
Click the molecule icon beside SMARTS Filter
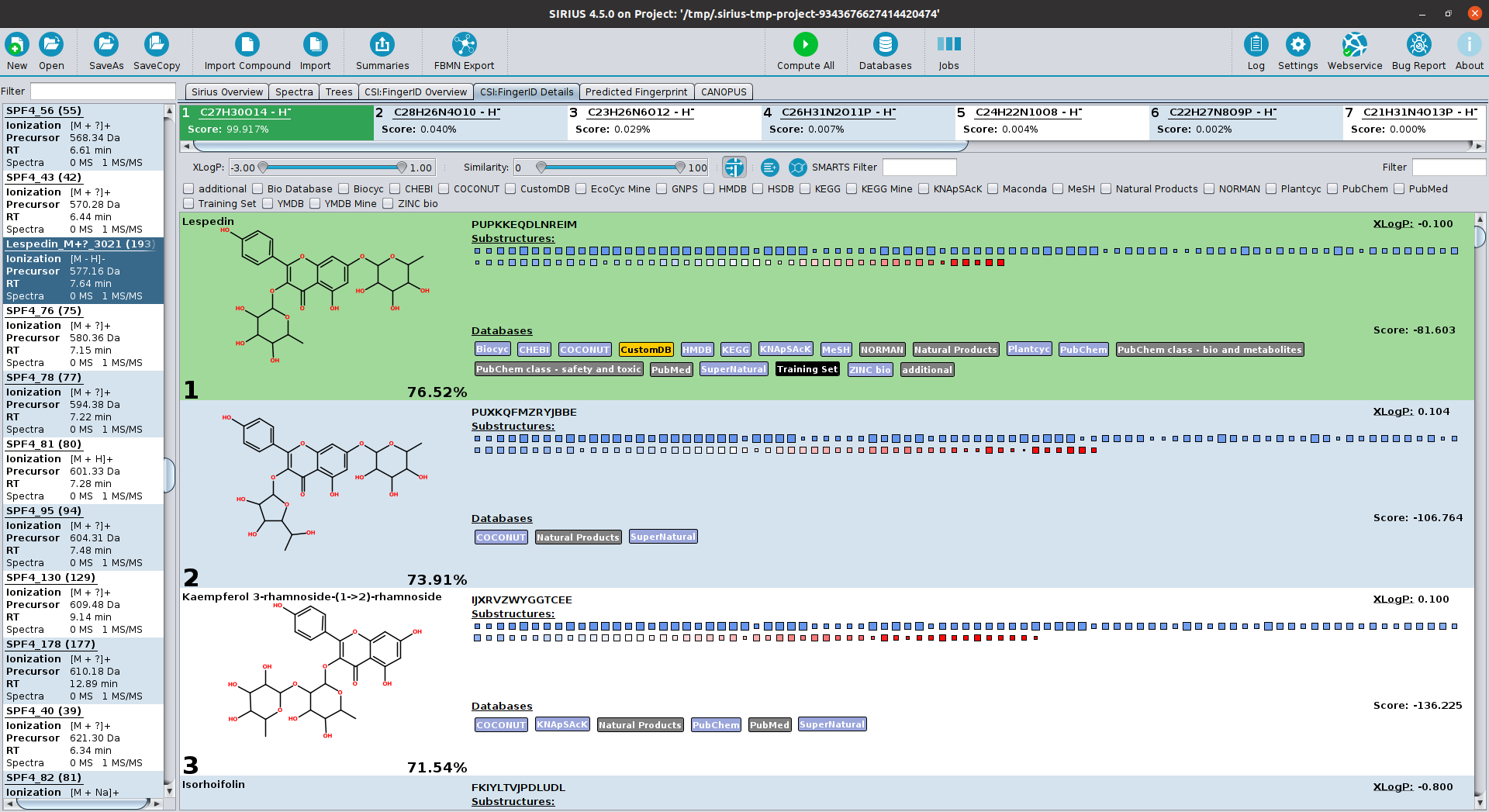tap(797, 168)
